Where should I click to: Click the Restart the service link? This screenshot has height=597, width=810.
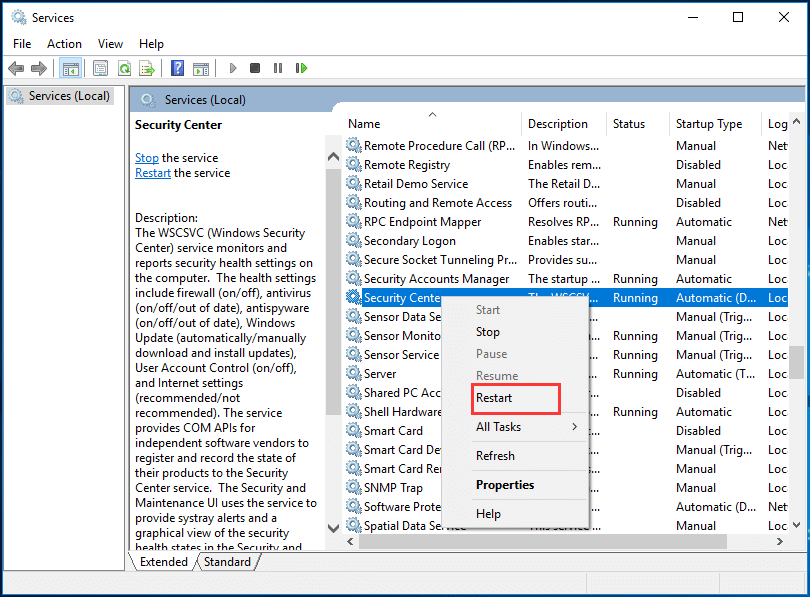(153, 173)
